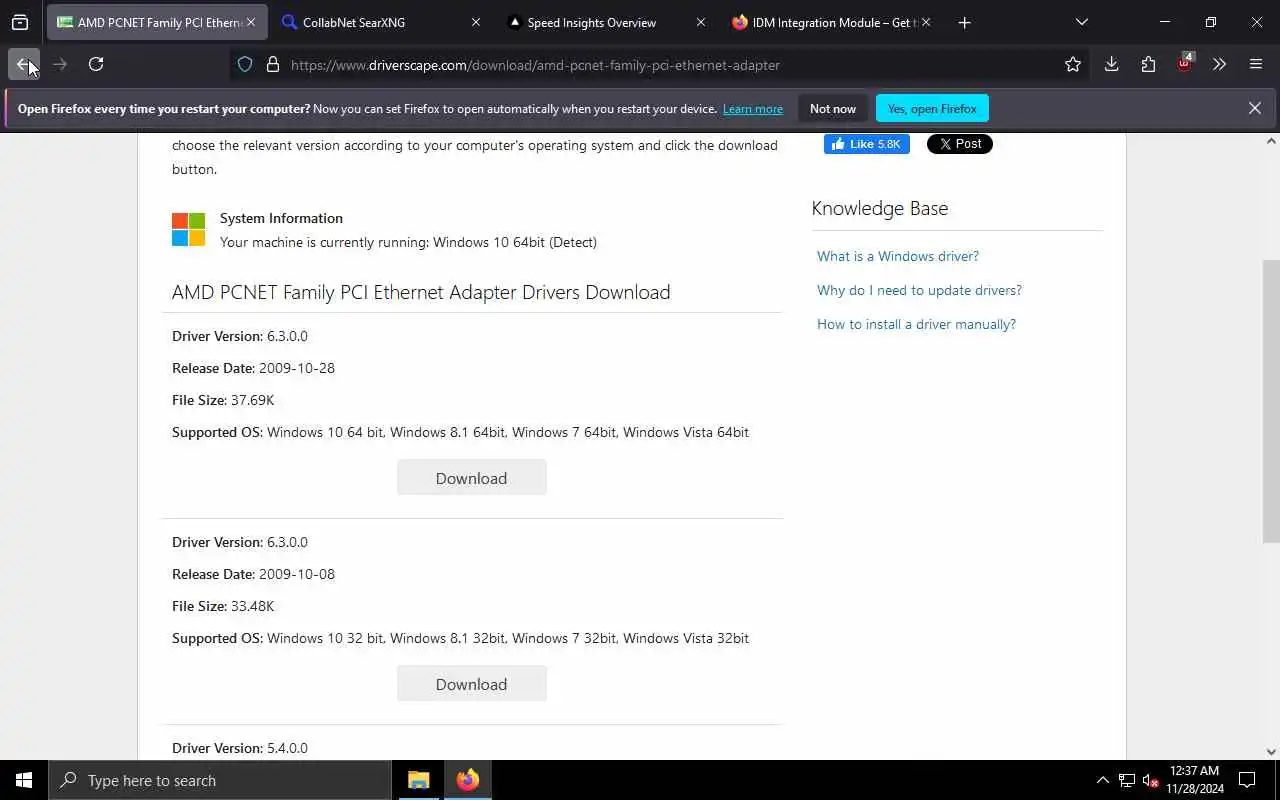Open What is a Windows driver? link
Screen dimensions: 1280x800
(898, 256)
